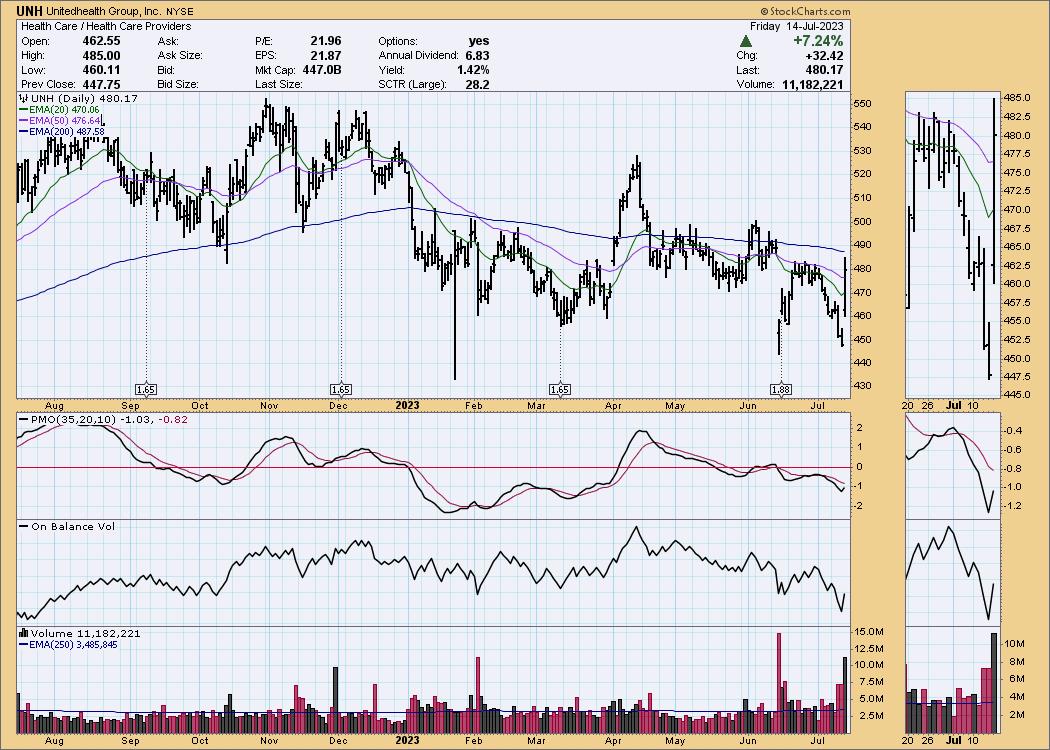Click the Volume 11,182,221 panel label
The image size is (1050, 750).
click(x=80, y=633)
